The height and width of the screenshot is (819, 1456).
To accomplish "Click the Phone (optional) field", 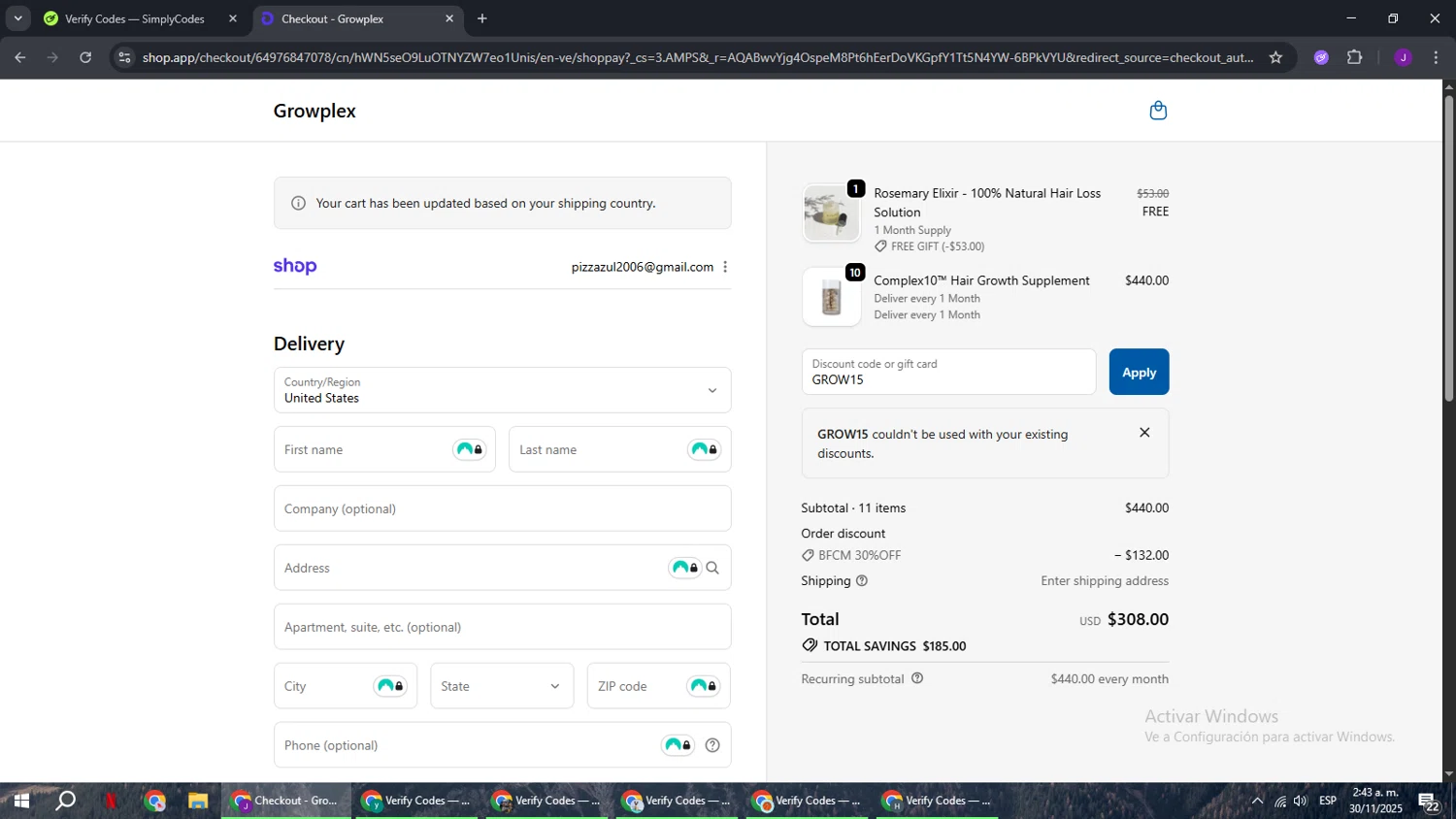I will [x=502, y=745].
